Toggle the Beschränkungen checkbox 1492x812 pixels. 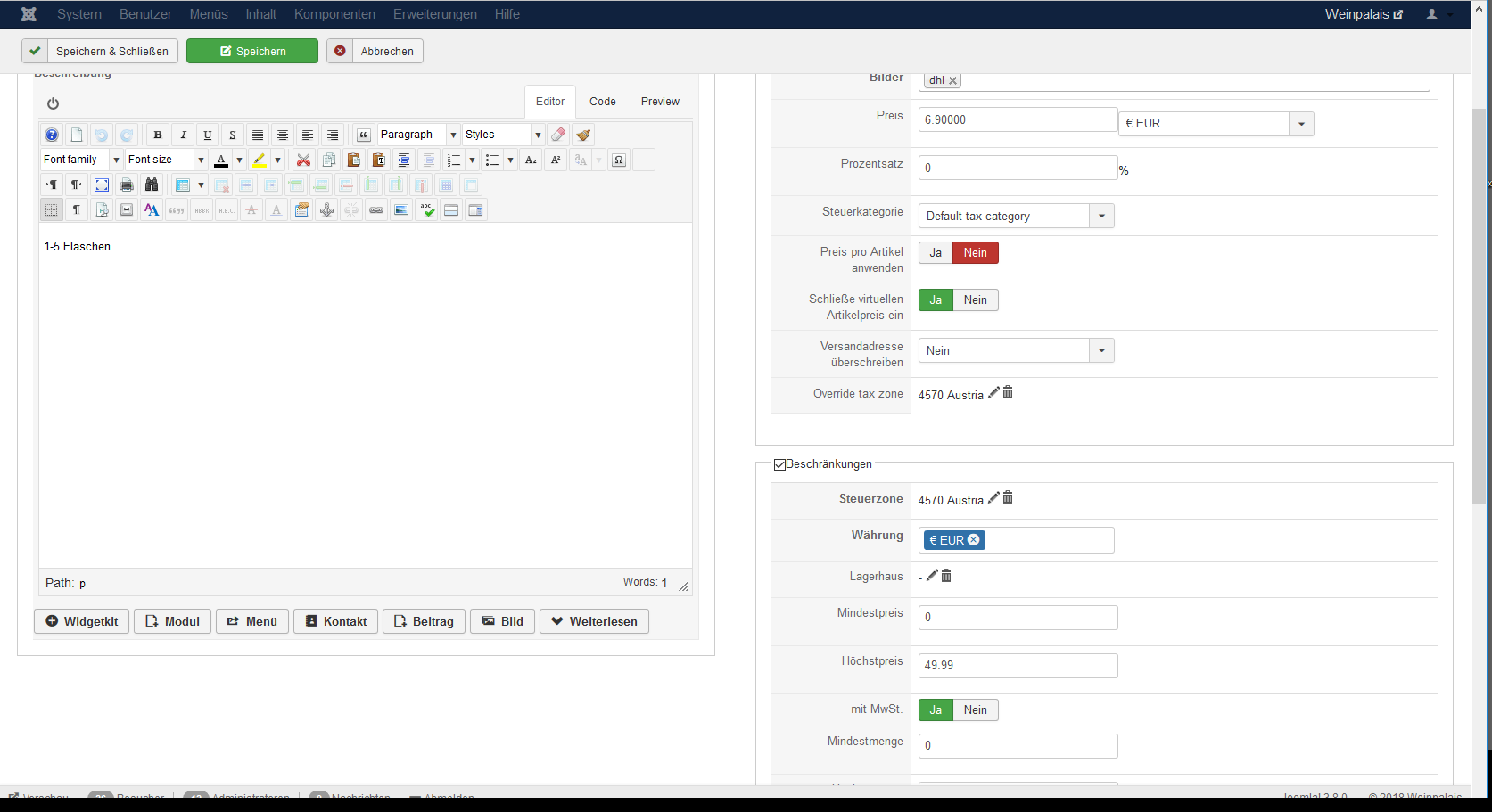779,464
